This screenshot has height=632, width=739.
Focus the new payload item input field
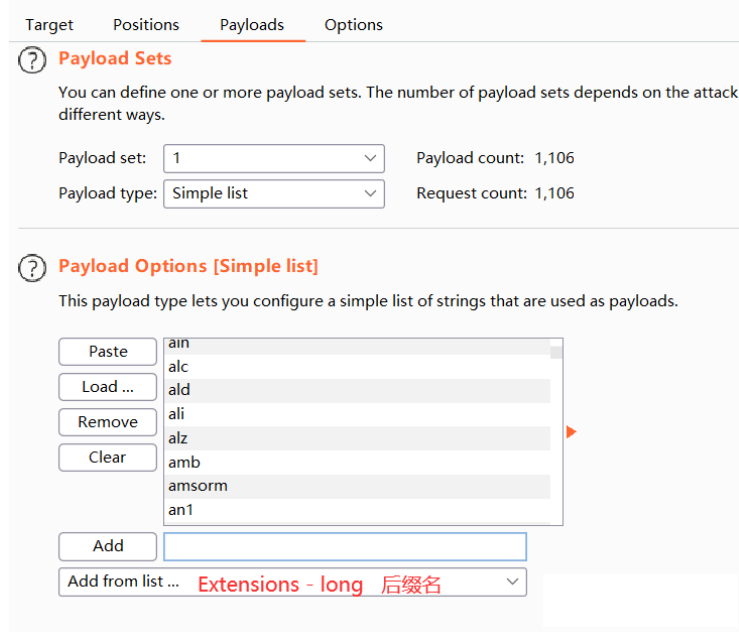tap(345, 547)
